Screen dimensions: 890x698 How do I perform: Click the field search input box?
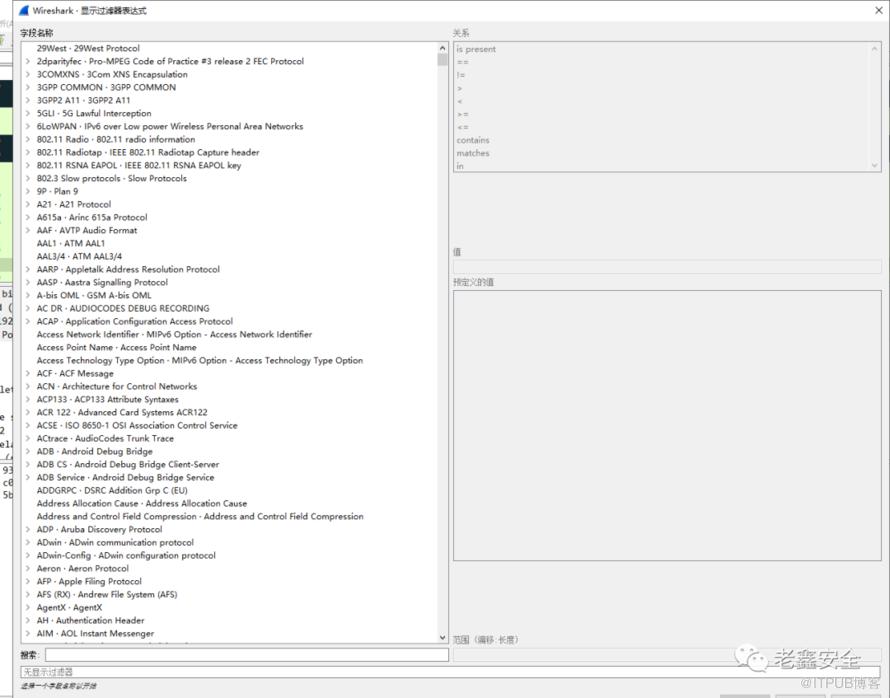click(x=247, y=655)
